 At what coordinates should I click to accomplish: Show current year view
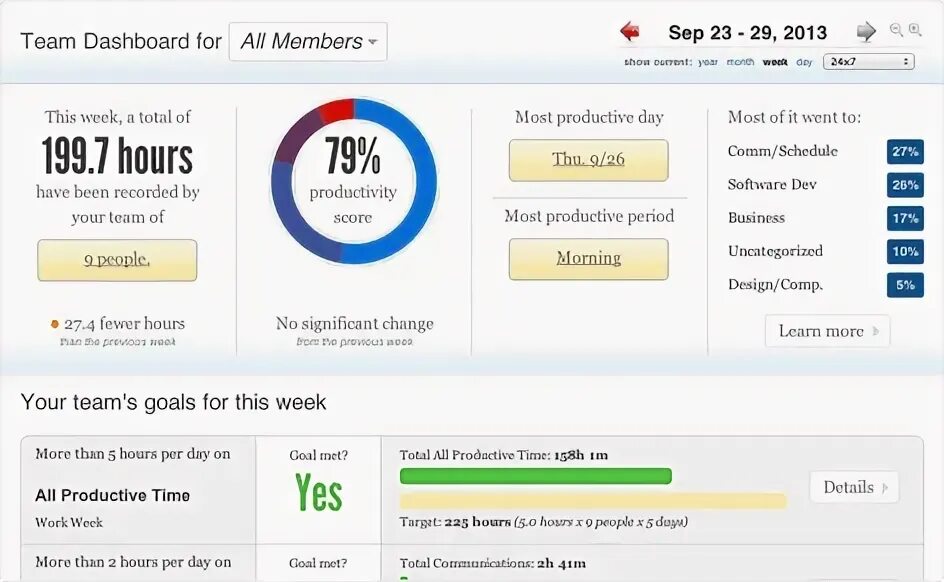click(x=708, y=62)
